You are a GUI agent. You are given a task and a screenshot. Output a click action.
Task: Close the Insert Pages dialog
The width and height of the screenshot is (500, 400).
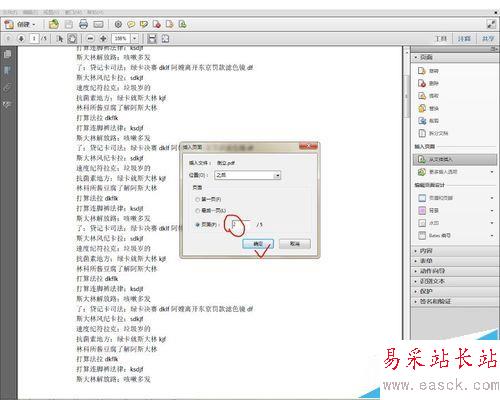click(x=308, y=147)
